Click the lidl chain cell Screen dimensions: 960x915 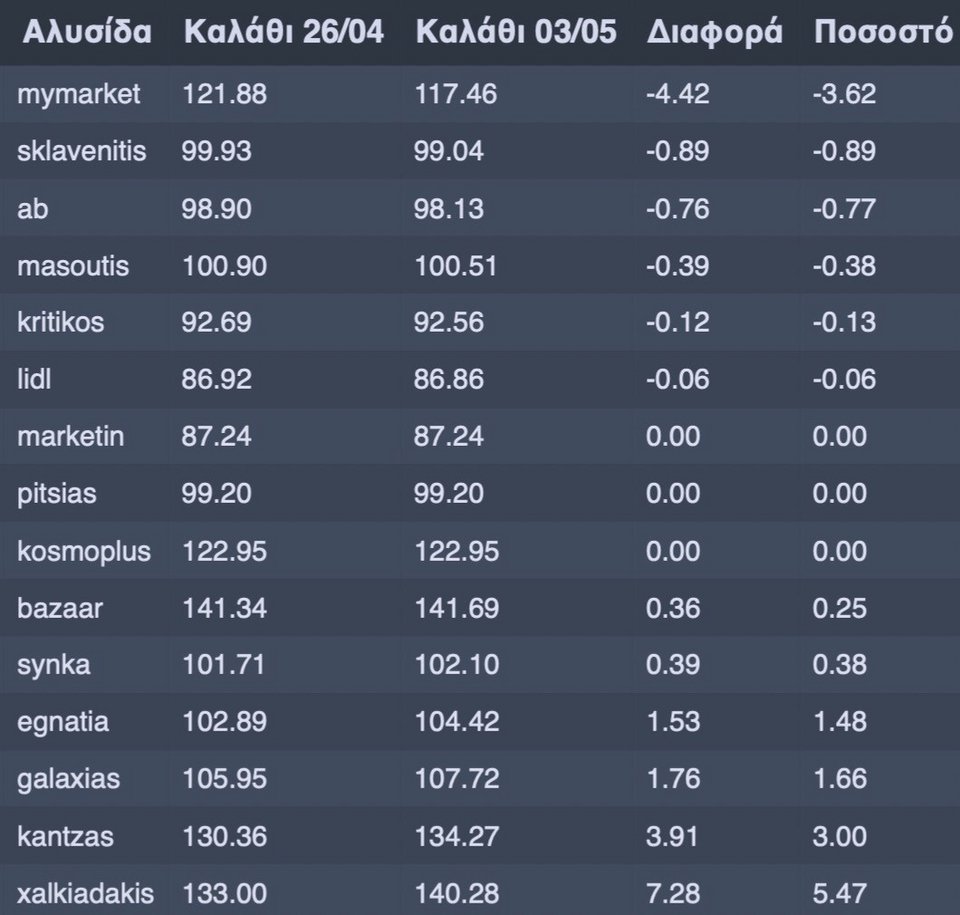tap(34, 378)
